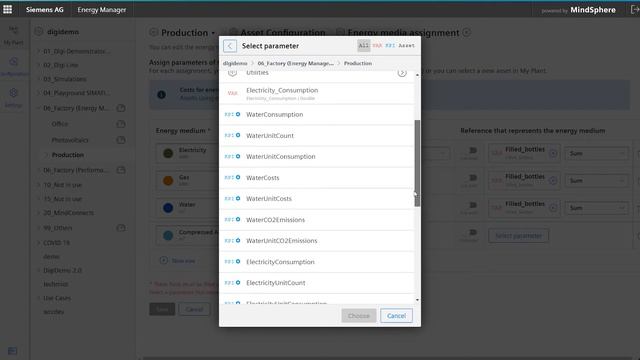This screenshot has width=640, height=360.
Task: Select Photovoltaics in the asset tree
Action: point(70,140)
